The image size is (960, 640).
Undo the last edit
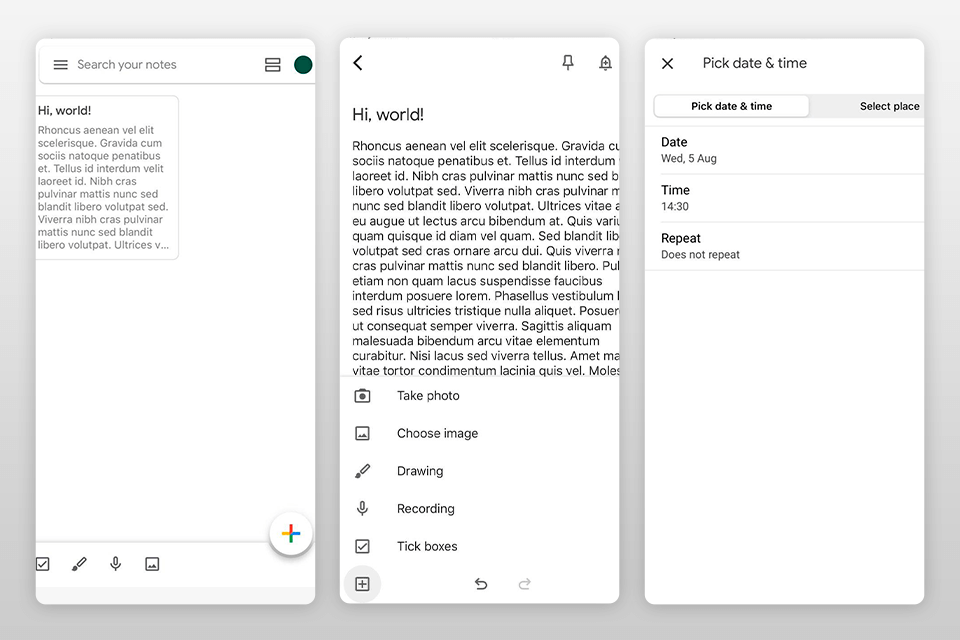[481, 584]
